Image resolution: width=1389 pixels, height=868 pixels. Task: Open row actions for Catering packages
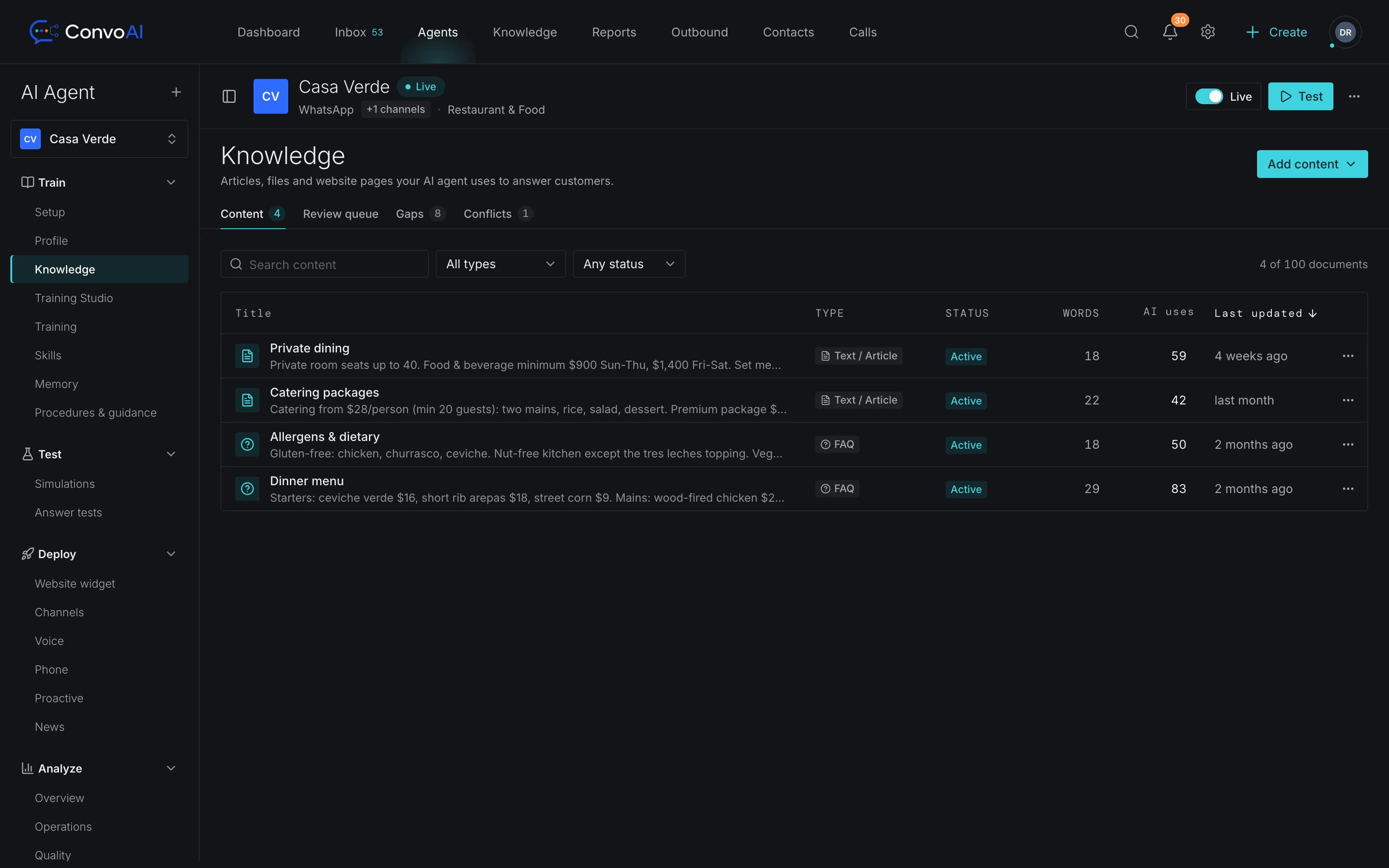[1348, 400]
